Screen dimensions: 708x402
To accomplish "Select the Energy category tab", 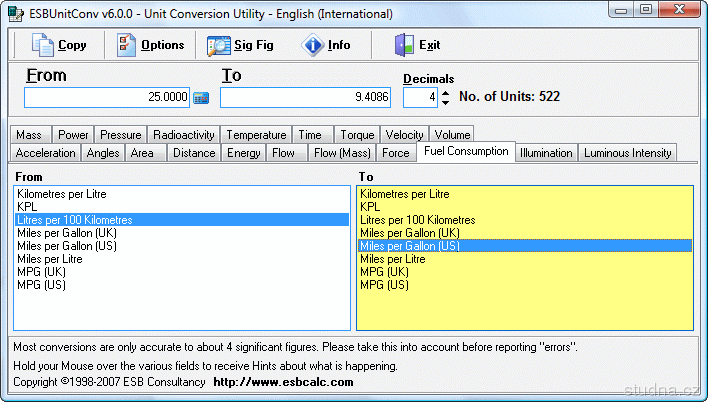I will click(243, 153).
